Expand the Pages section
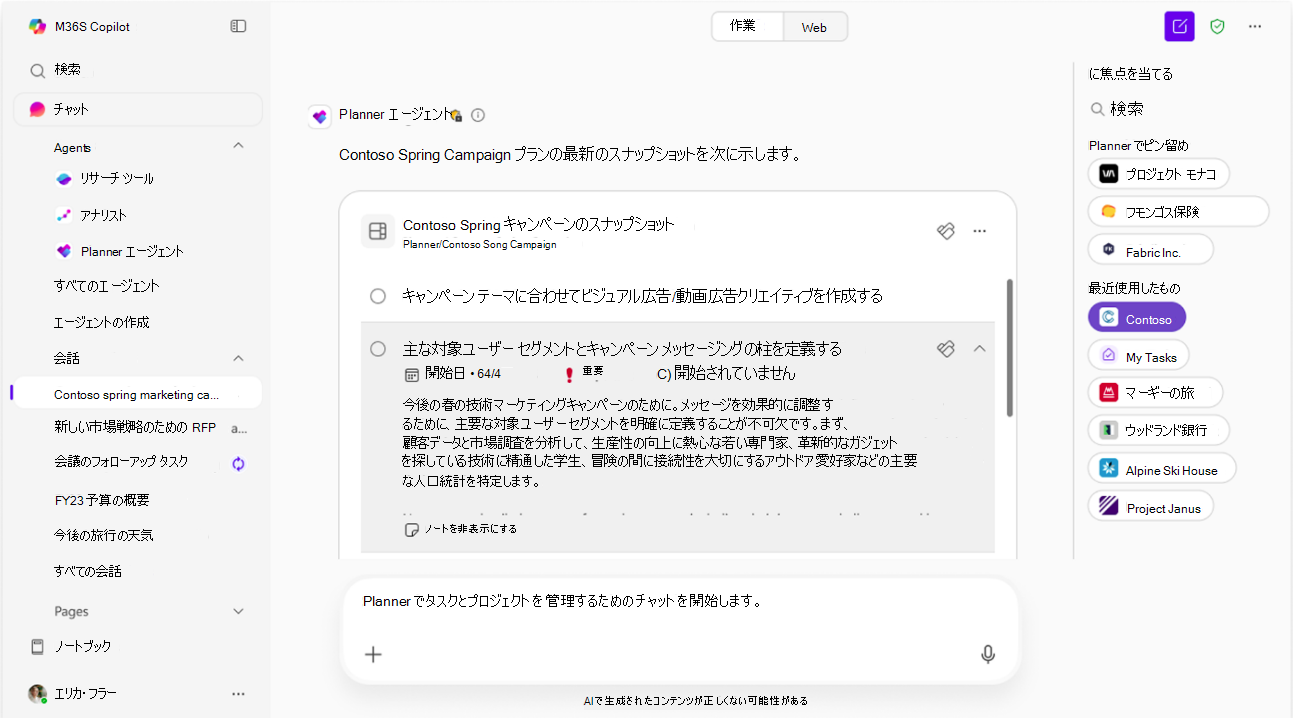Image resolution: width=1293 pixels, height=718 pixels. [238, 611]
